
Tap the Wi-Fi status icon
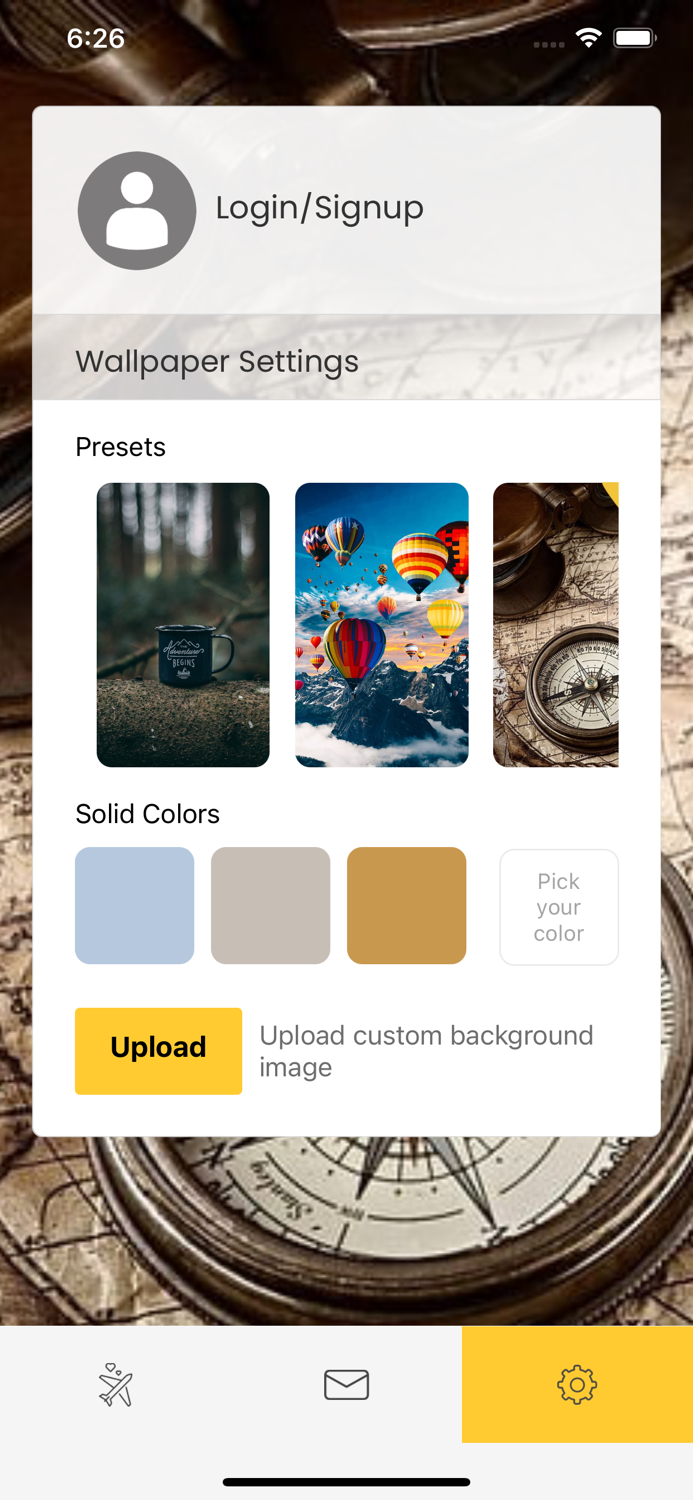click(x=589, y=38)
